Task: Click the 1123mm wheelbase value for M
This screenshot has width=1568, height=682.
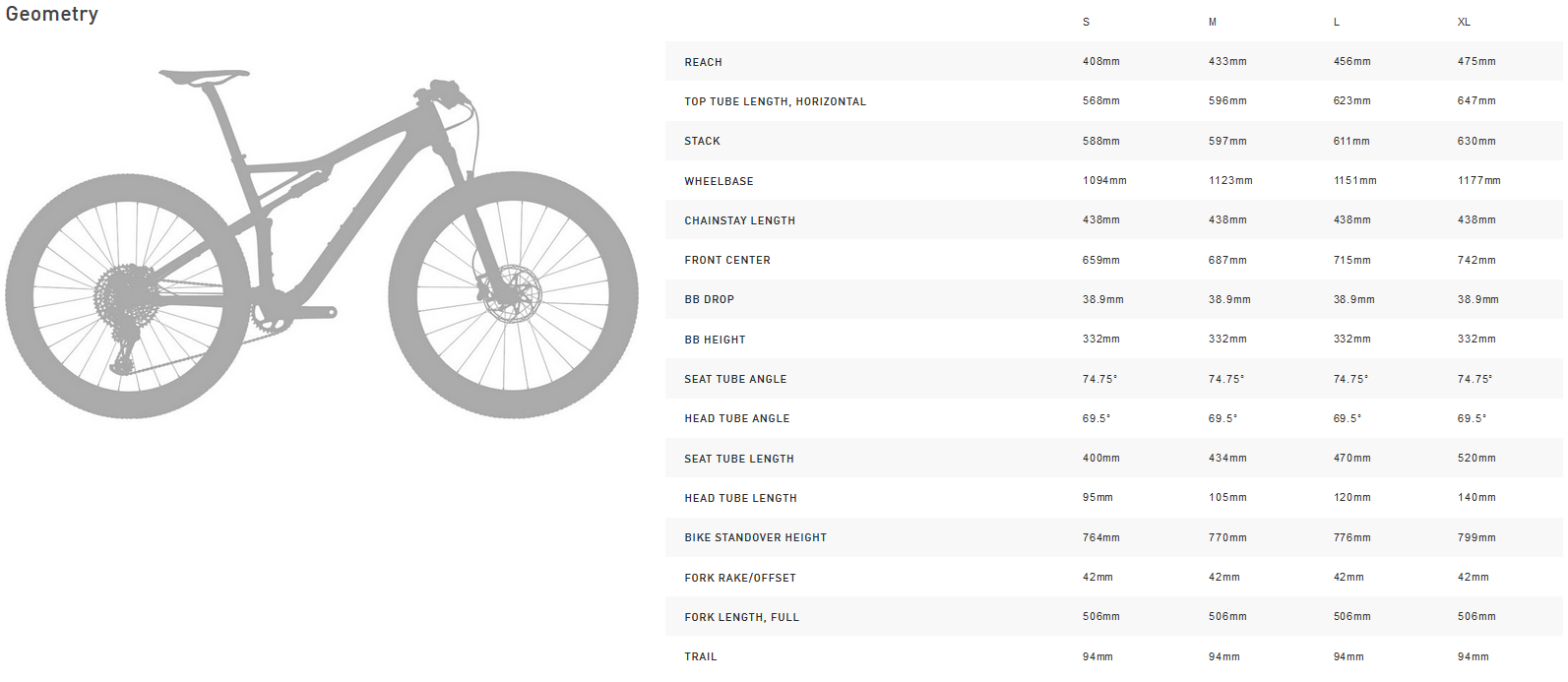Action: (1230, 180)
